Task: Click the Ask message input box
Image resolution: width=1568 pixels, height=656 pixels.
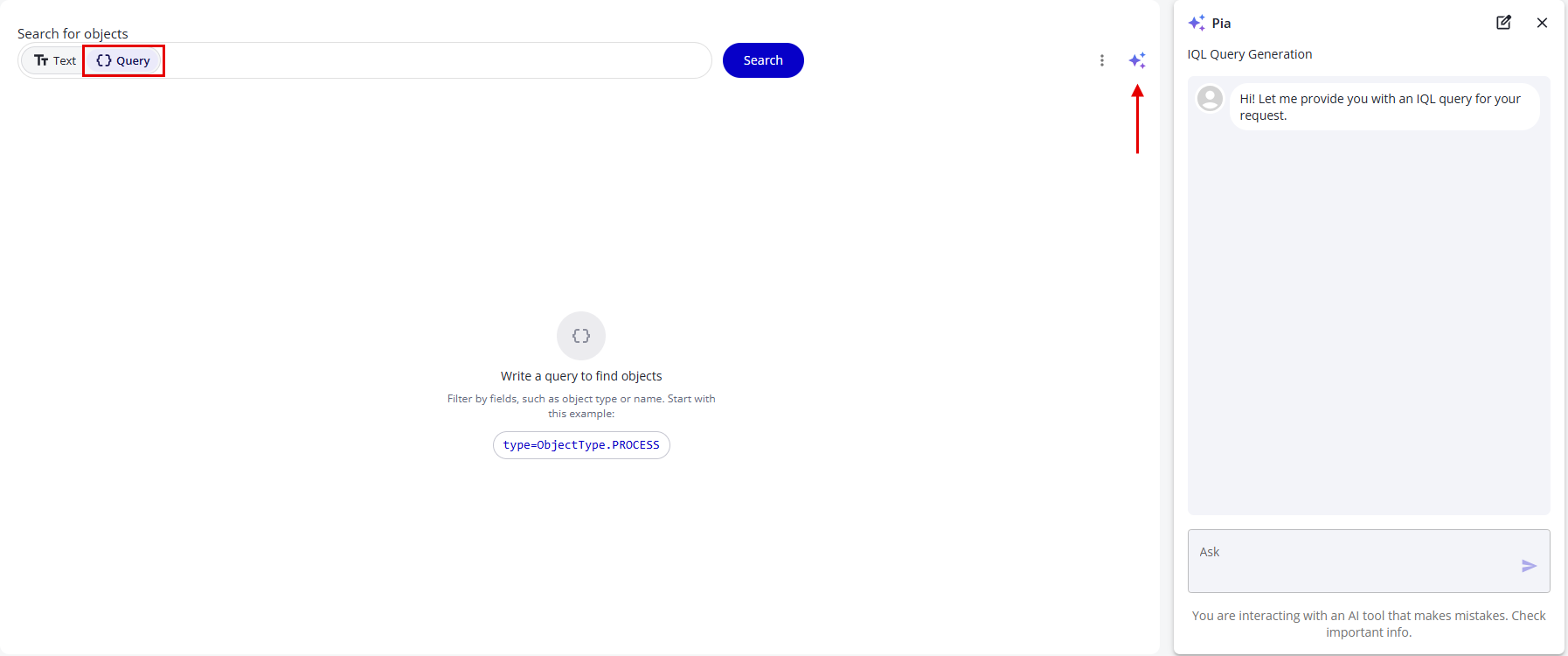Action: 1369,561
